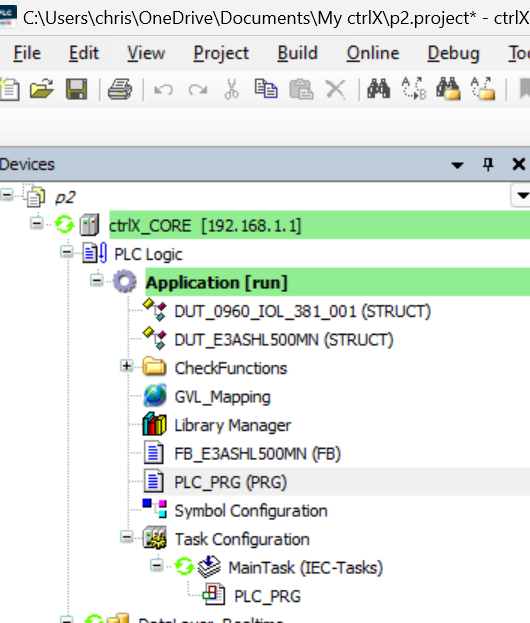Click the Undo arrow icon

point(163,90)
